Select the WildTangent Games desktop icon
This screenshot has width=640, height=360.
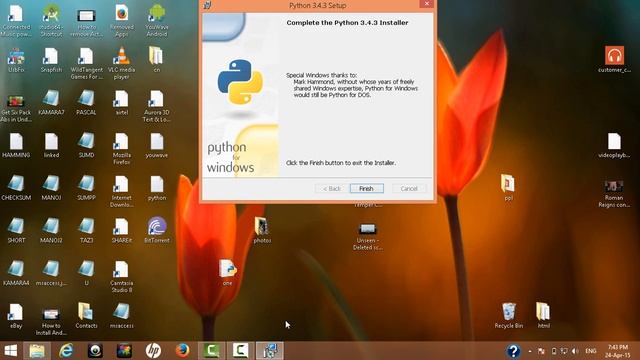click(86, 63)
